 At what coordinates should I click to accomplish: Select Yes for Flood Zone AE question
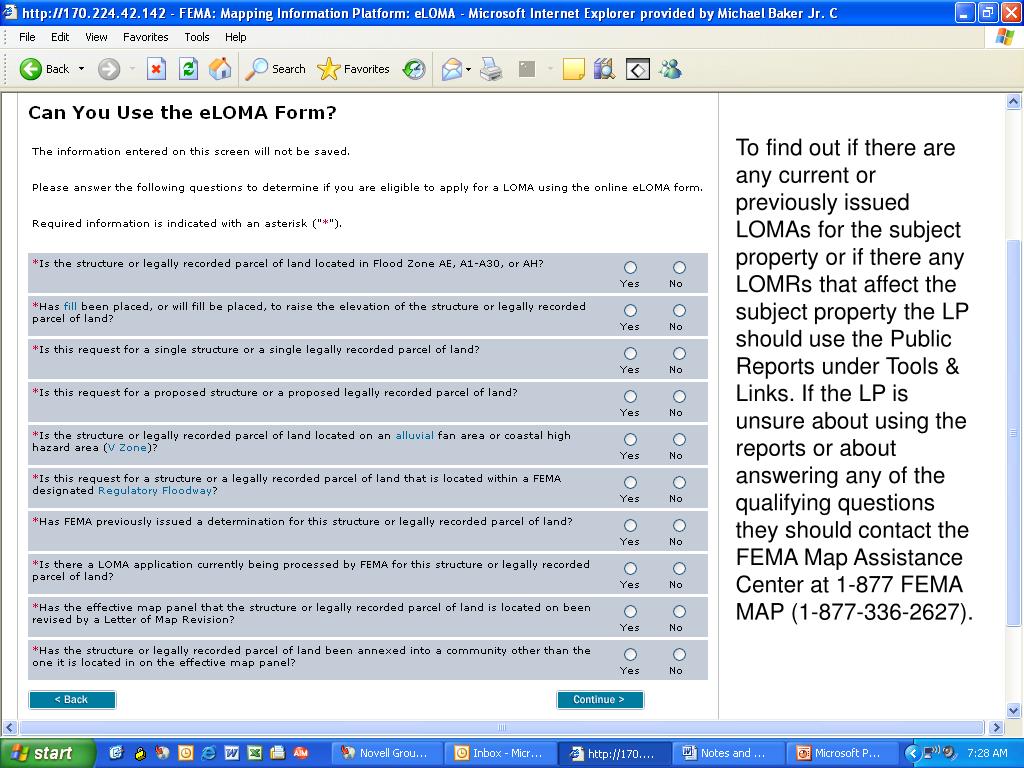pos(630,267)
